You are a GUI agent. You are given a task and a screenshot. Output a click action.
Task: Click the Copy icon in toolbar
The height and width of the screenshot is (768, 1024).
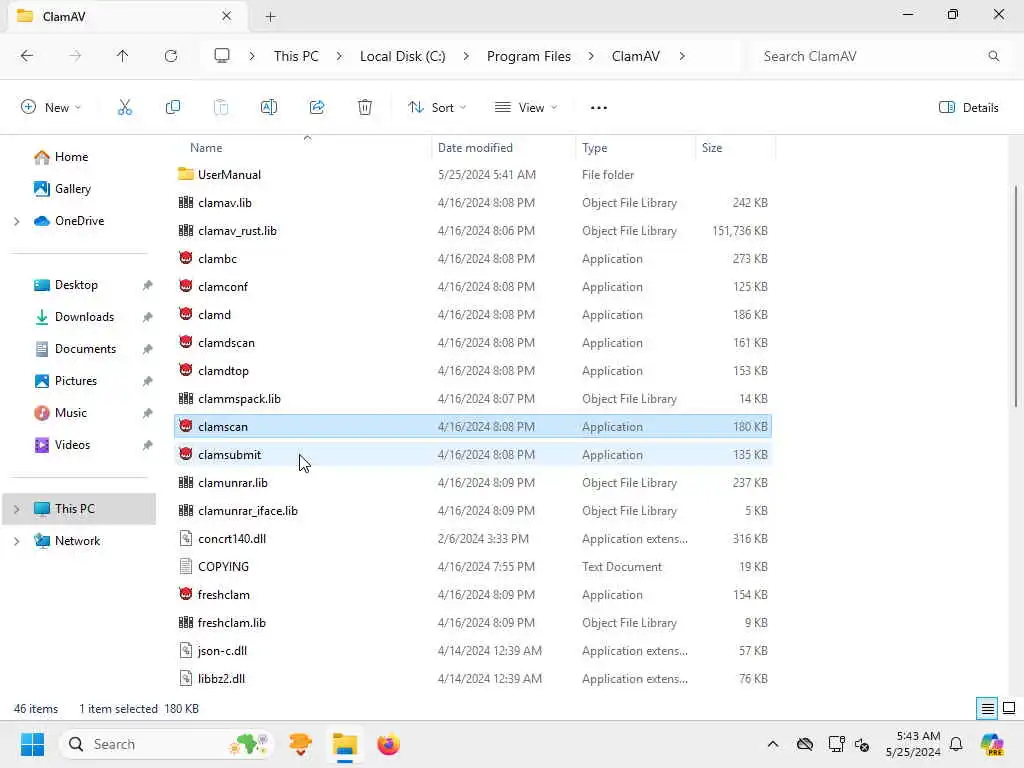point(172,108)
